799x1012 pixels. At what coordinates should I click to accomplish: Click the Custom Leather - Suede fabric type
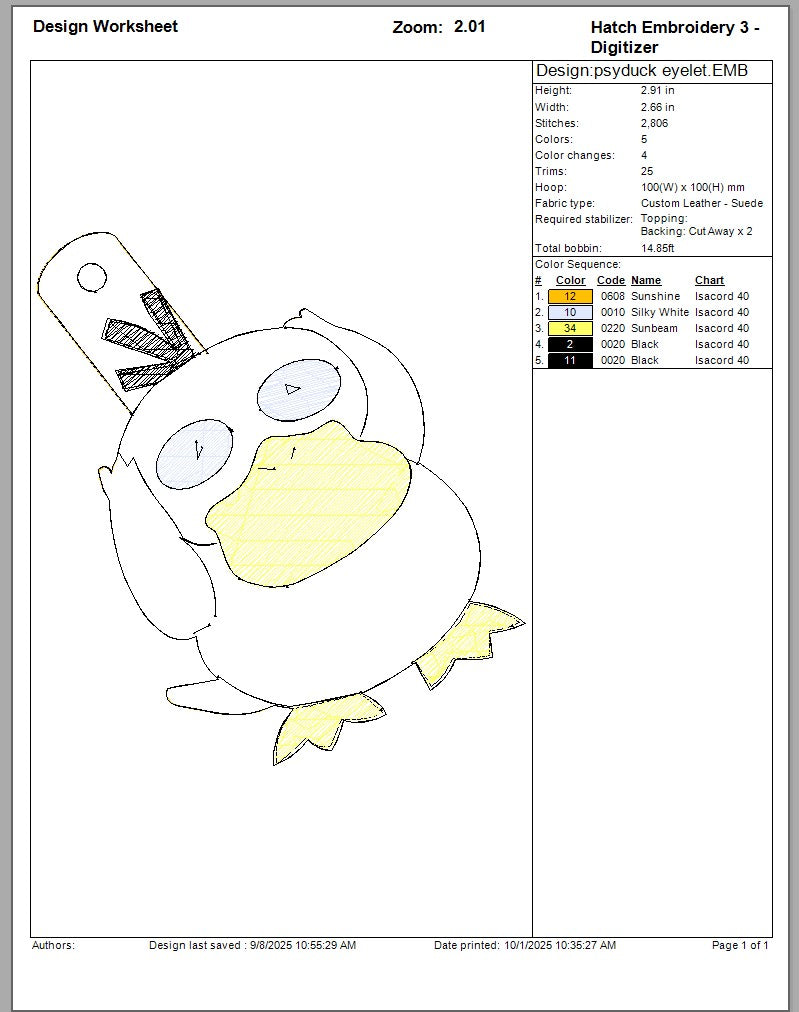coord(701,203)
